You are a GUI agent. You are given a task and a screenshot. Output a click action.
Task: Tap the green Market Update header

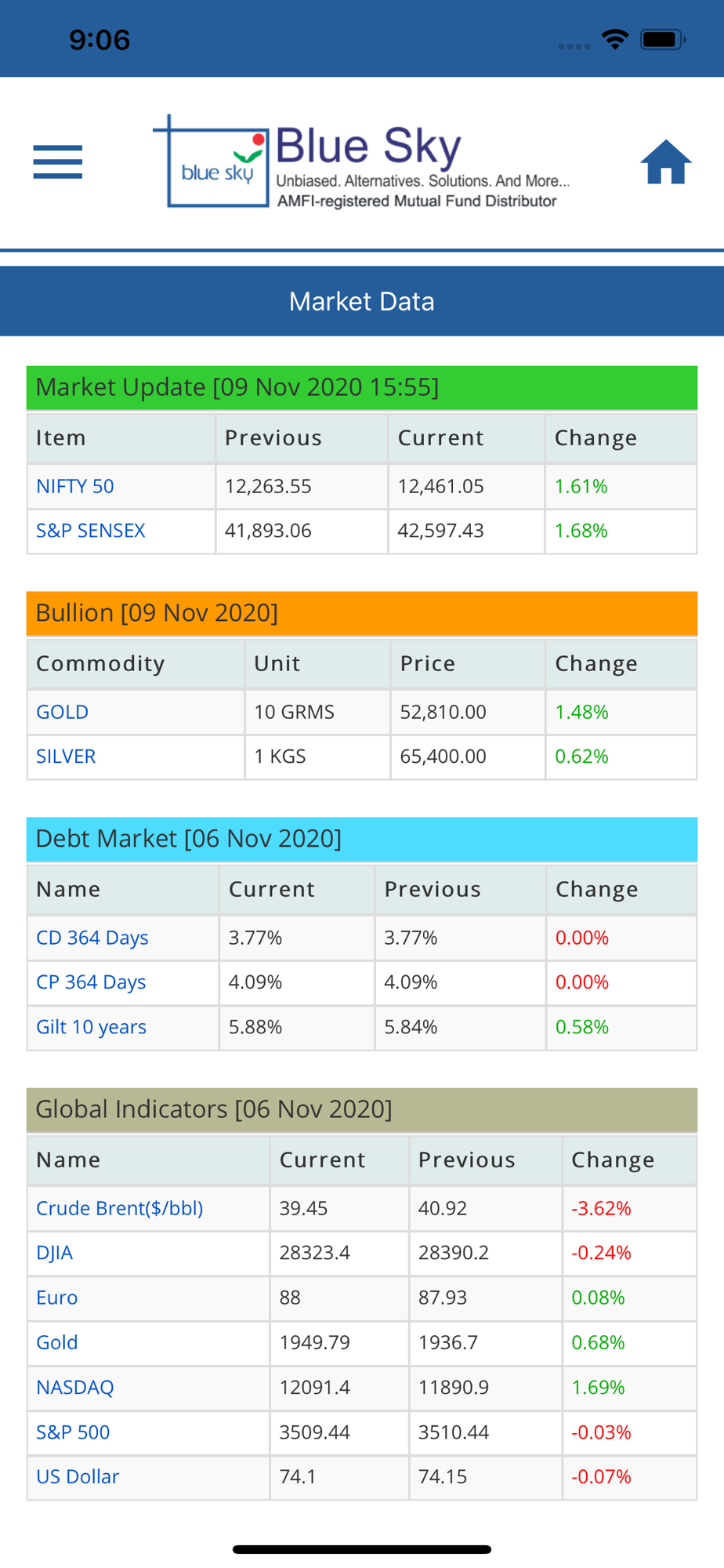362,387
